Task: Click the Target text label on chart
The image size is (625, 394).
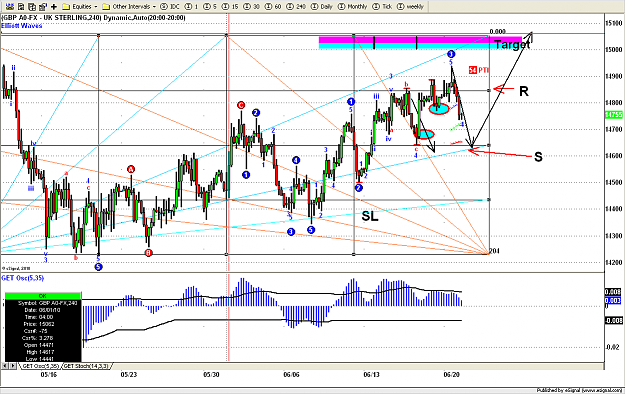Action: [512, 44]
